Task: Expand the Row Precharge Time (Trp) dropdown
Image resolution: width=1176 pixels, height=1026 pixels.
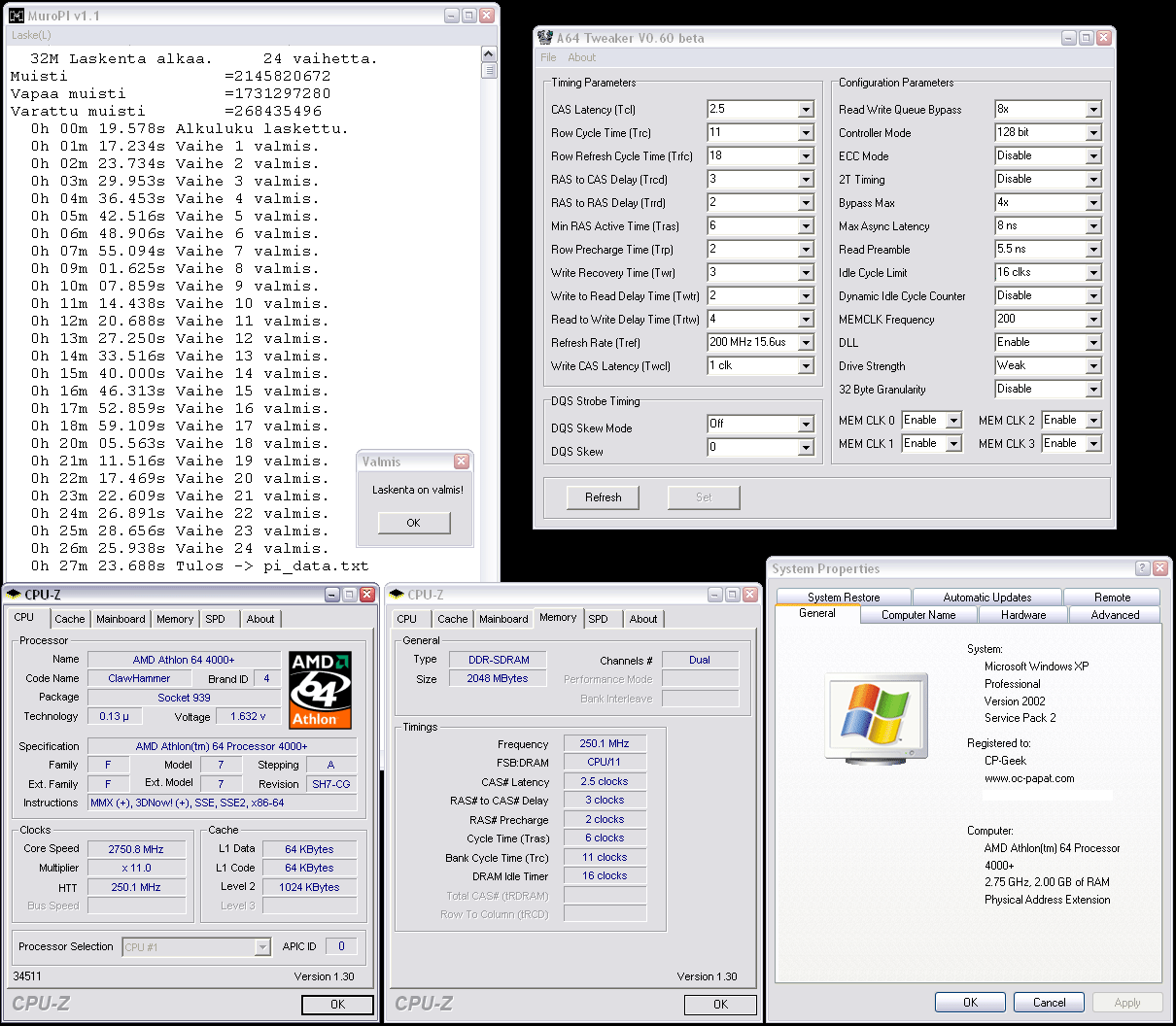Action: [806, 250]
